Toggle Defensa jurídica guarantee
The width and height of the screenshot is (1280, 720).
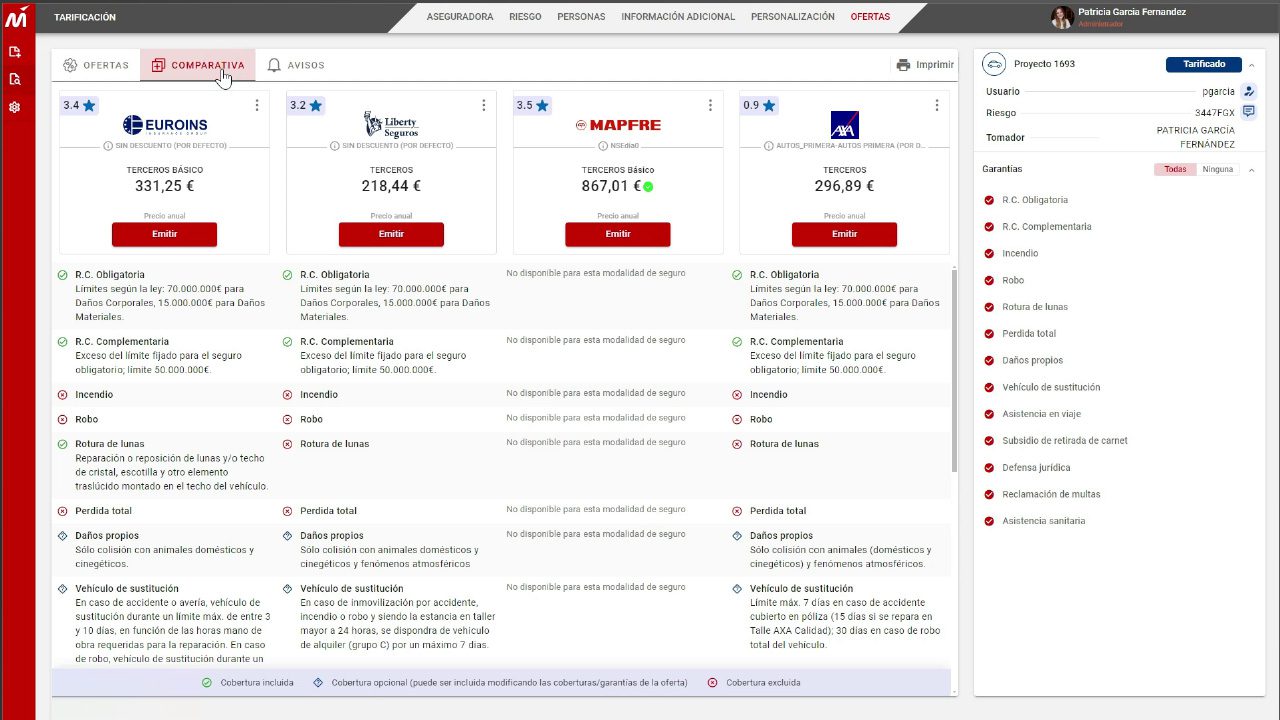click(x=989, y=468)
